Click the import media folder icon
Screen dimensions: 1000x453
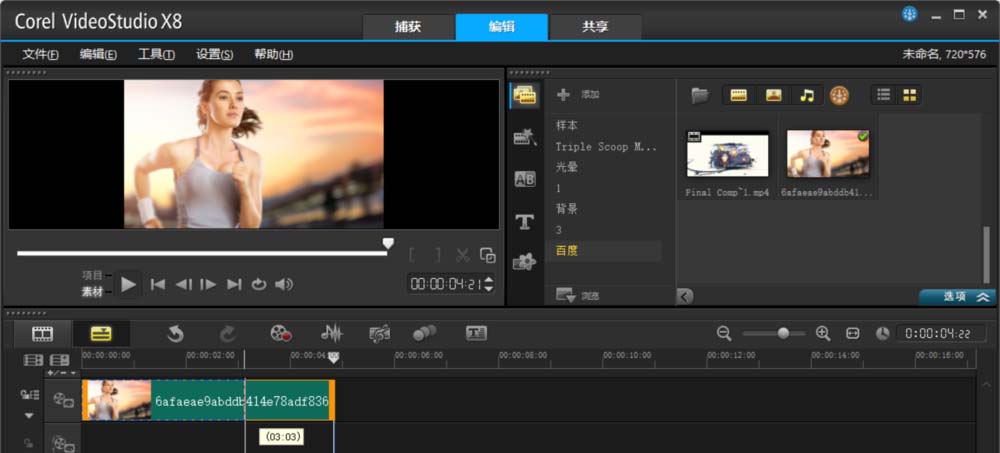pos(700,96)
